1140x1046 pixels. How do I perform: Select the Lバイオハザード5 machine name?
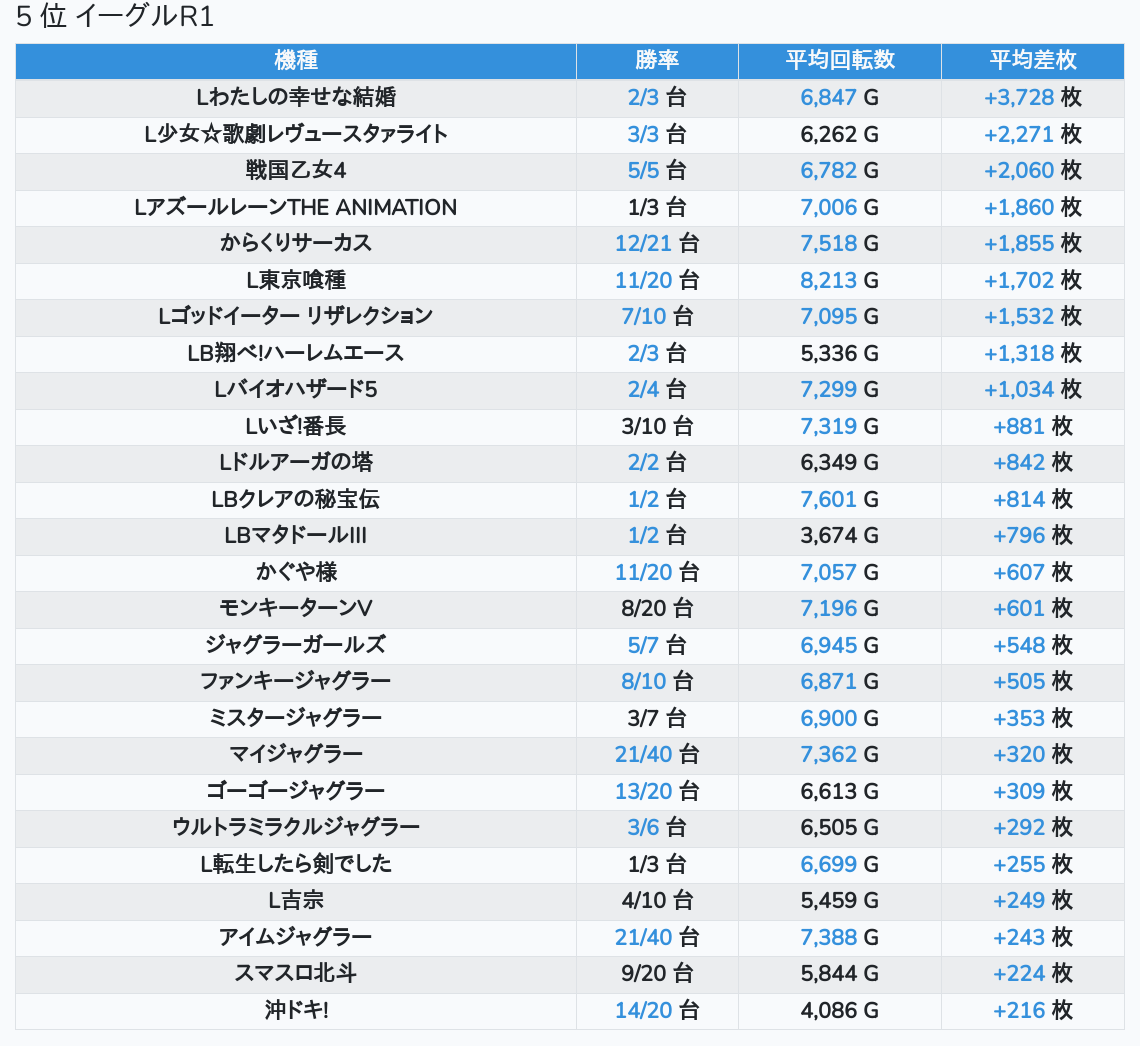click(296, 390)
